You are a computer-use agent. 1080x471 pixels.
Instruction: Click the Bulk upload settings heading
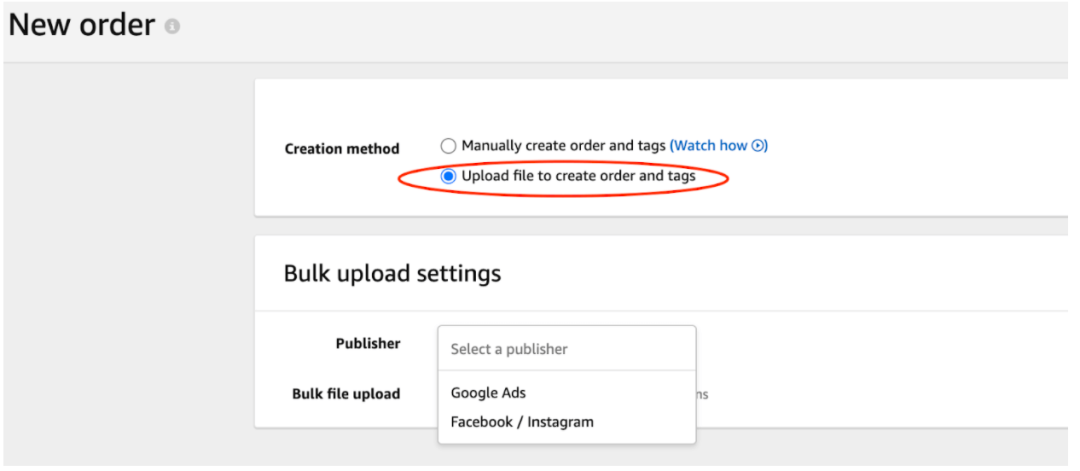[x=392, y=273]
